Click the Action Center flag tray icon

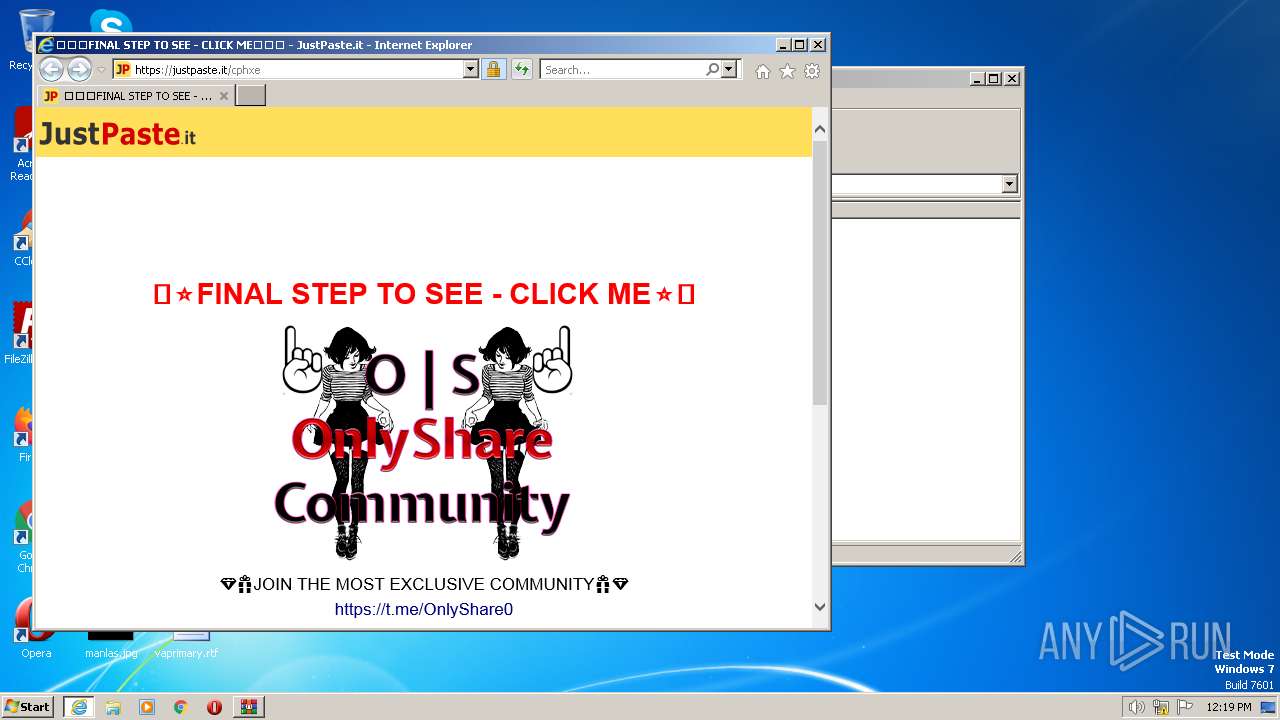pyautogui.click(x=1185, y=707)
